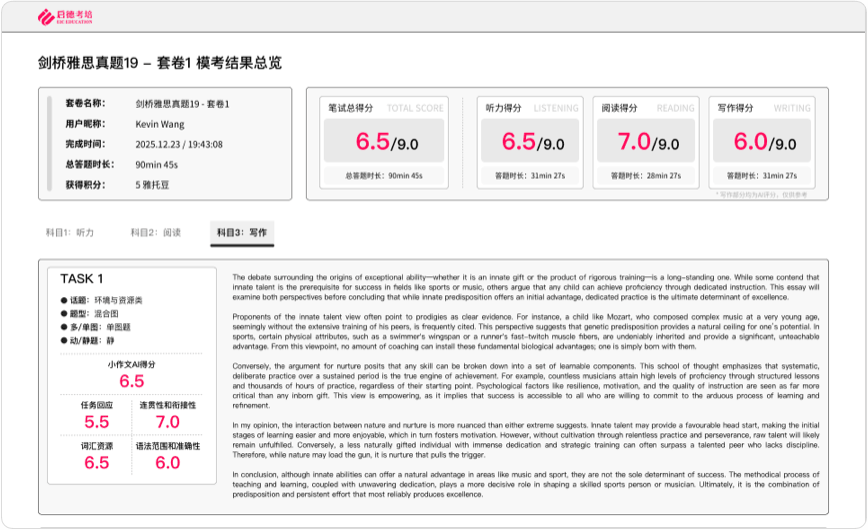Click the 连贯性和衔接性 7.0 score
868x530 pixels.
(168, 422)
